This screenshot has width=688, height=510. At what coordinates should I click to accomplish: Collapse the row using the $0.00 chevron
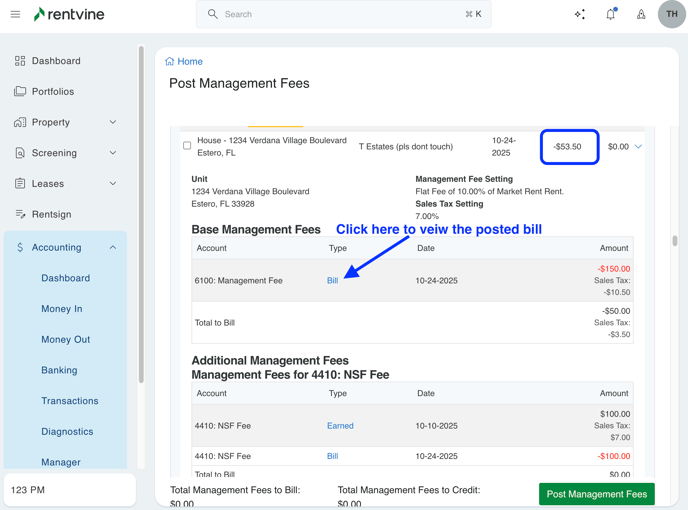[638, 147]
